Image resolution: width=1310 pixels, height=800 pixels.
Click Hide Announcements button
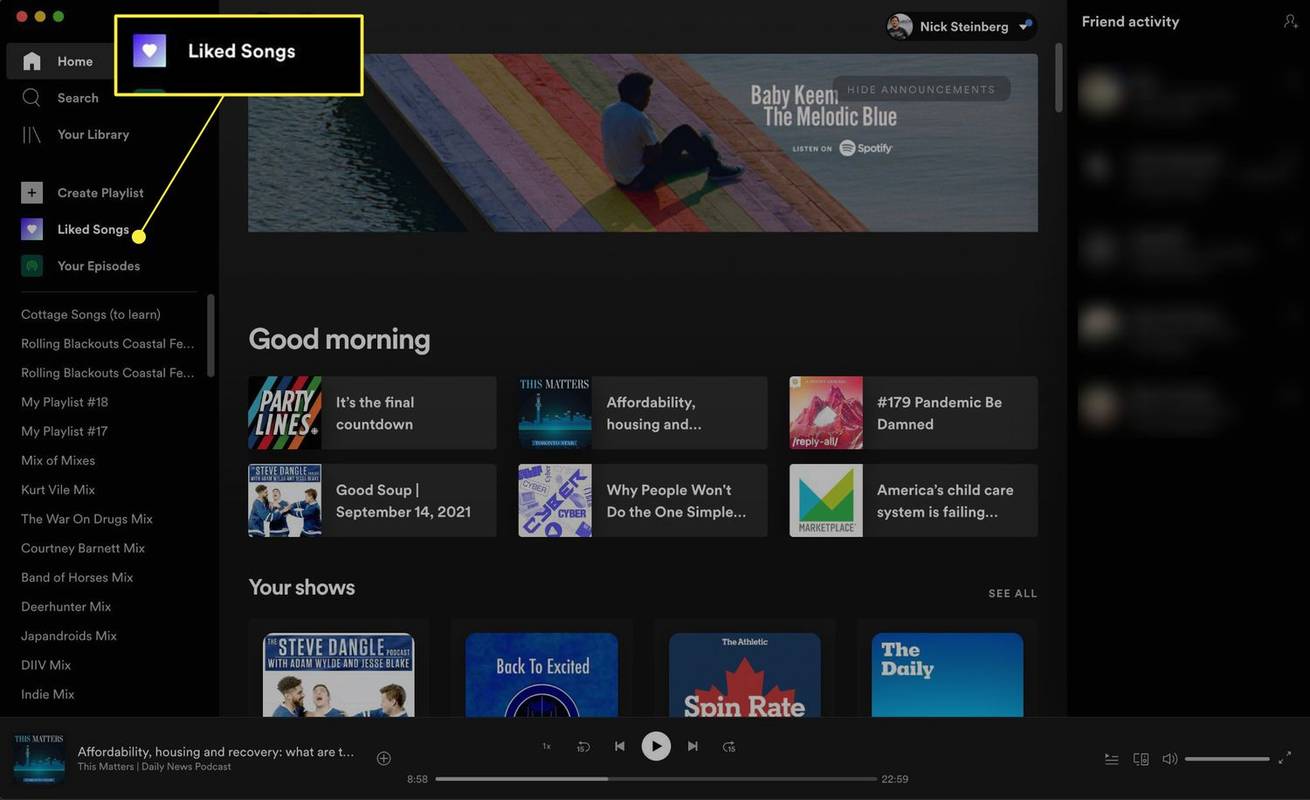coord(921,89)
